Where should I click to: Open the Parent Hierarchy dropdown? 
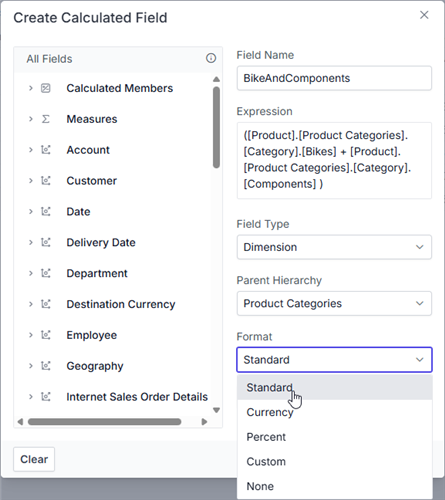pos(334,303)
